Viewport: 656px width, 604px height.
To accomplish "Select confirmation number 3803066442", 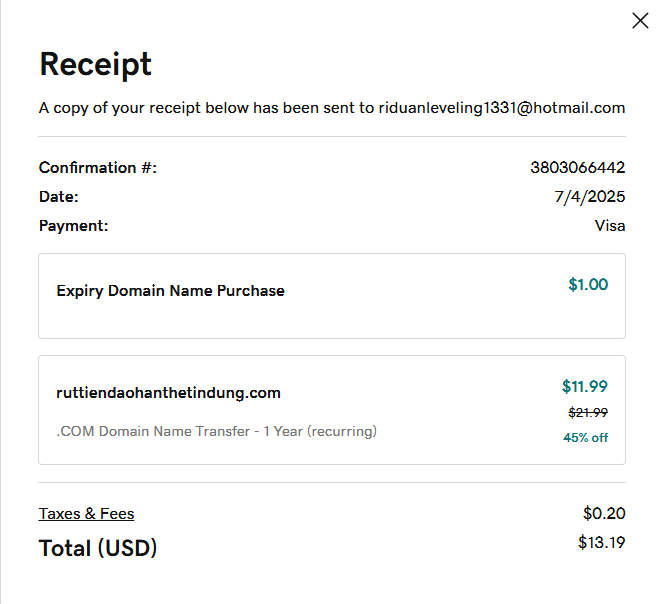I will coord(577,168).
